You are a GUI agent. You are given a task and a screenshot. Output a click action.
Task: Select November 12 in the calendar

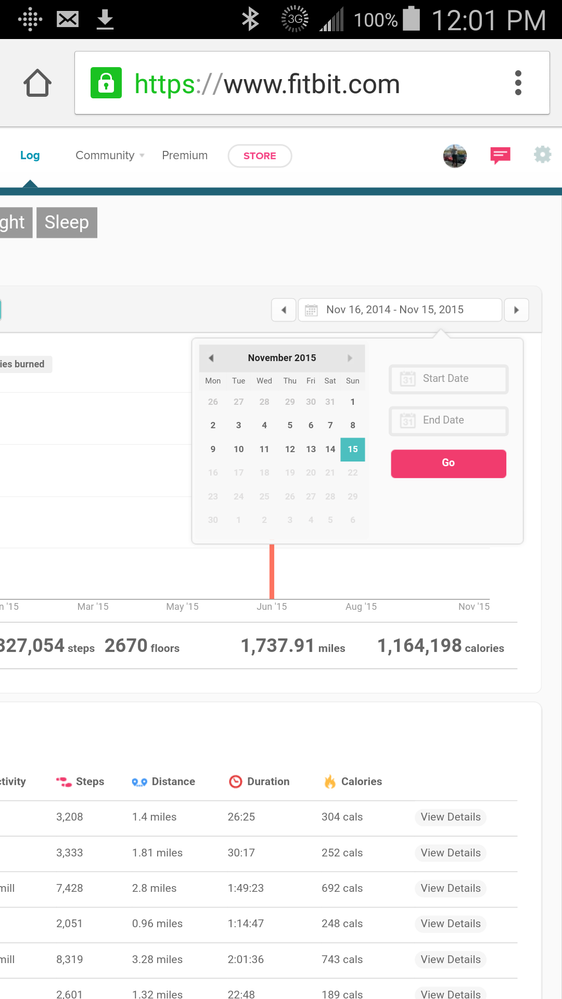click(290, 449)
